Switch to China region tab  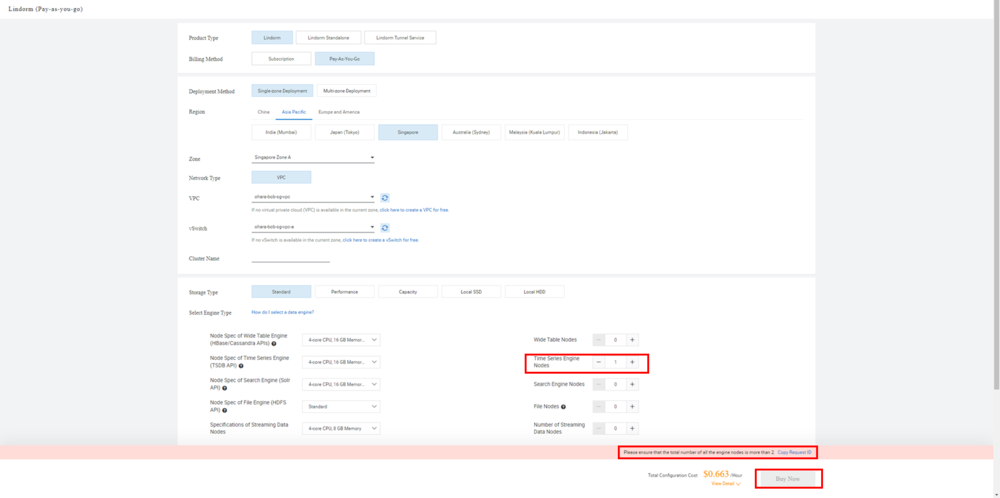click(x=263, y=112)
